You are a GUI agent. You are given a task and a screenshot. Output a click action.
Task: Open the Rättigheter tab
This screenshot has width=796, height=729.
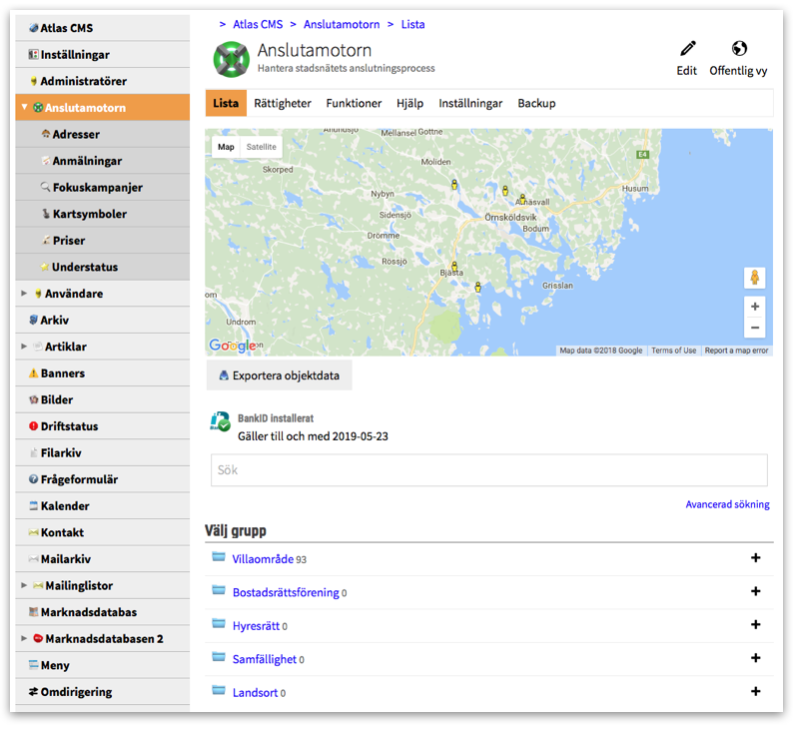[x=282, y=103]
